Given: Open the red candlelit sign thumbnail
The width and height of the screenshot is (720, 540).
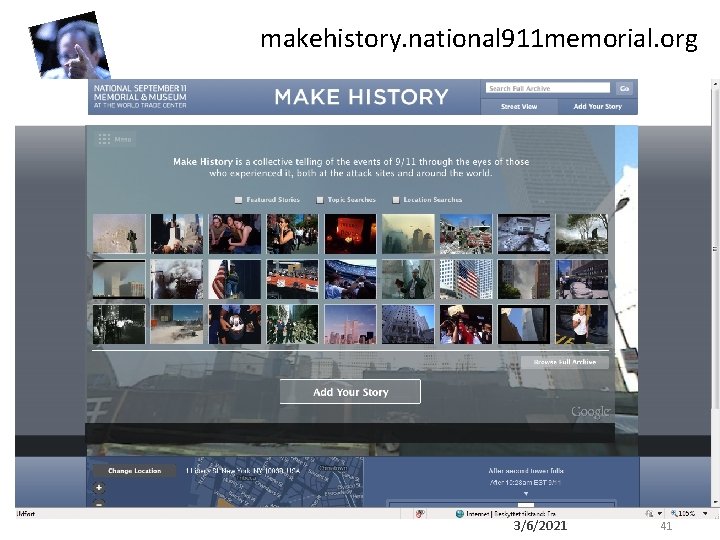Looking at the screenshot, I should click(x=350, y=234).
